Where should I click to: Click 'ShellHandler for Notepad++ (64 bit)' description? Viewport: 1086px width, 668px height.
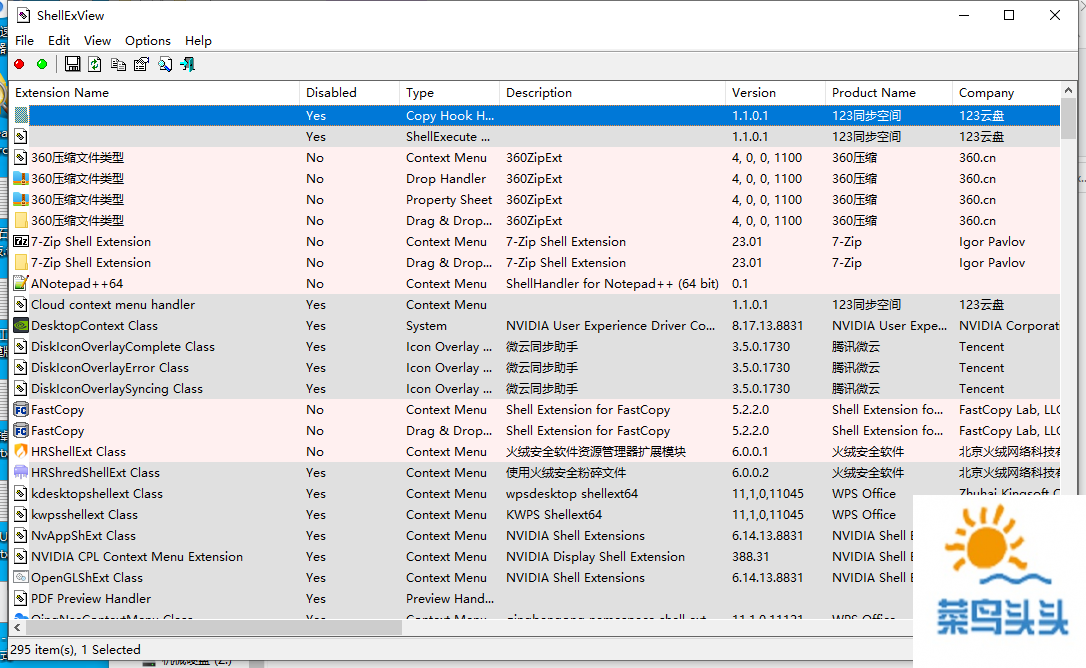click(612, 283)
